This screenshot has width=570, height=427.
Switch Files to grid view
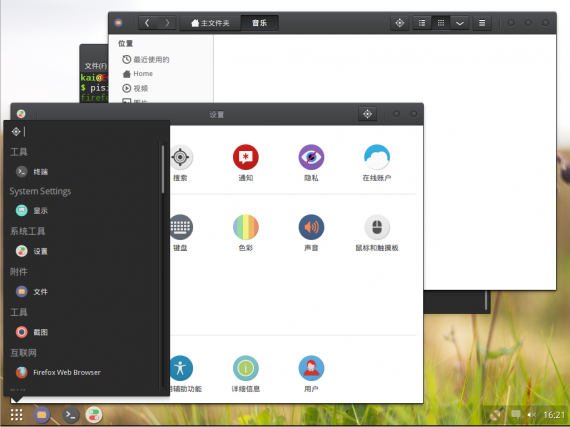[x=441, y=23]
